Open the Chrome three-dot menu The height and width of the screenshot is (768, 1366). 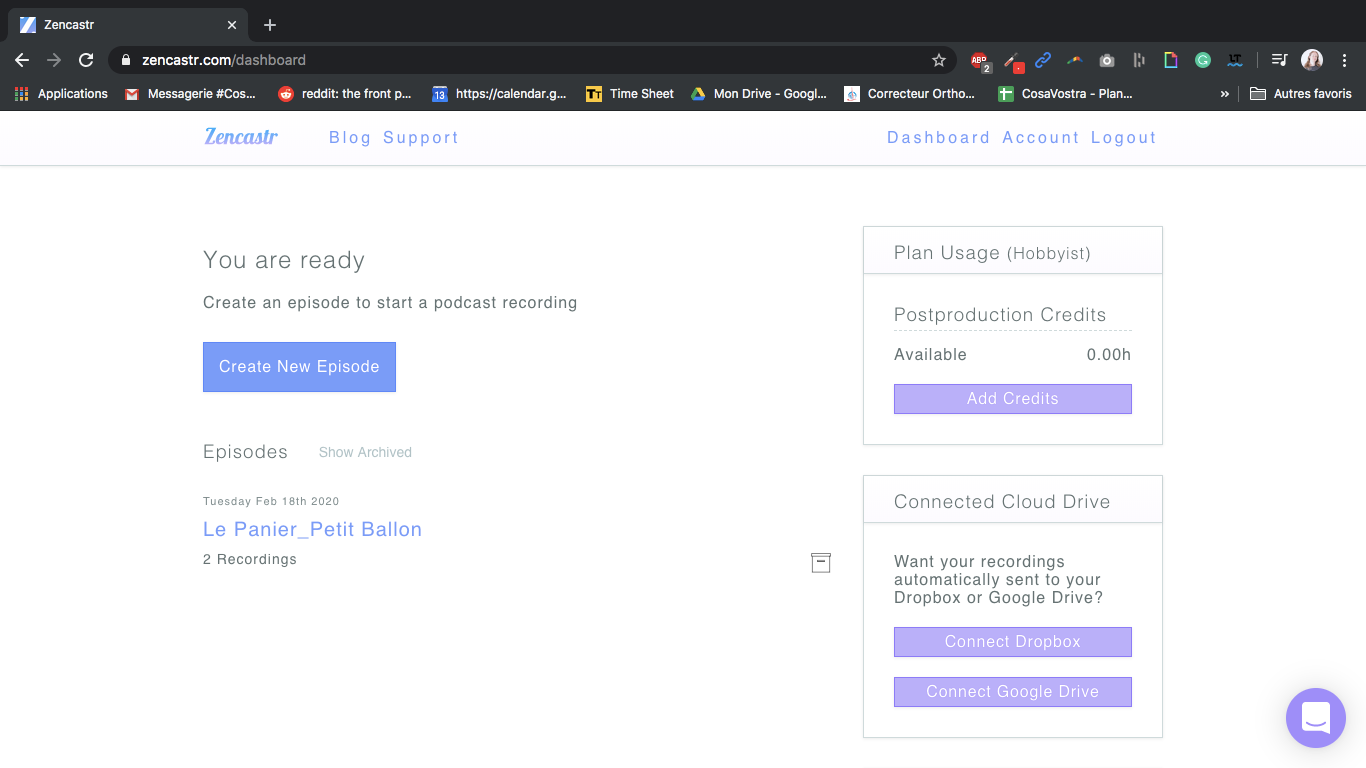[1345, 60]
